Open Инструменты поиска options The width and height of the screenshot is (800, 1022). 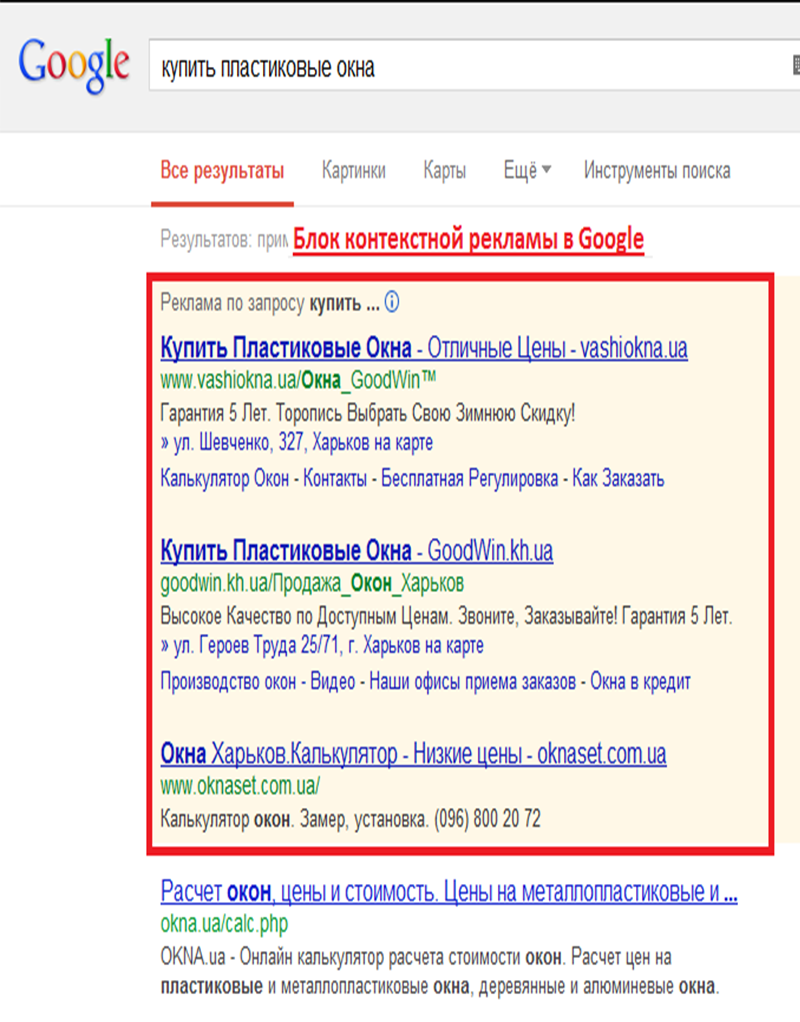tap(657, 170)
